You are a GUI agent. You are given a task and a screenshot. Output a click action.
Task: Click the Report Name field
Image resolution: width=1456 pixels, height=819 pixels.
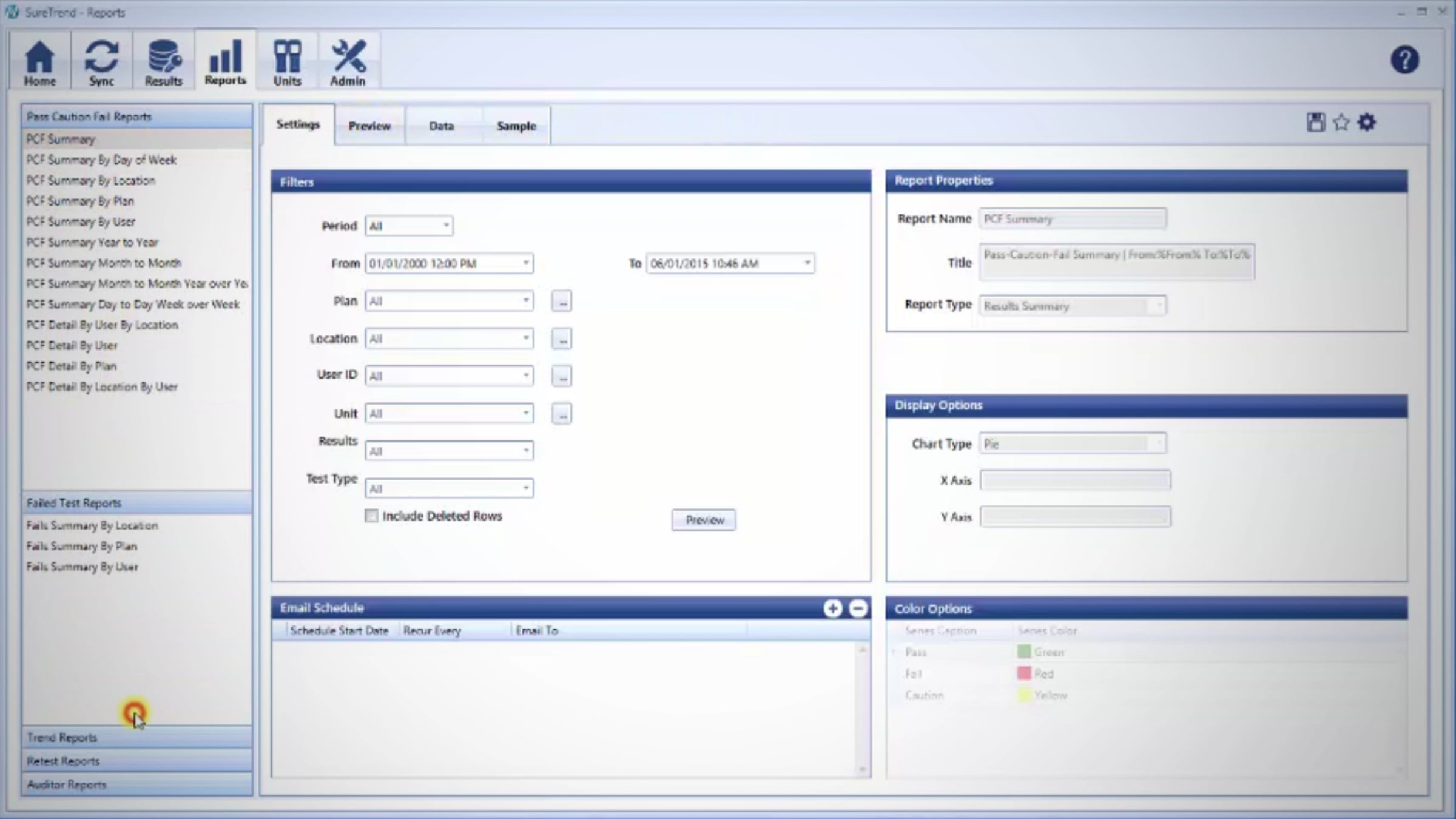[1073, 218]
